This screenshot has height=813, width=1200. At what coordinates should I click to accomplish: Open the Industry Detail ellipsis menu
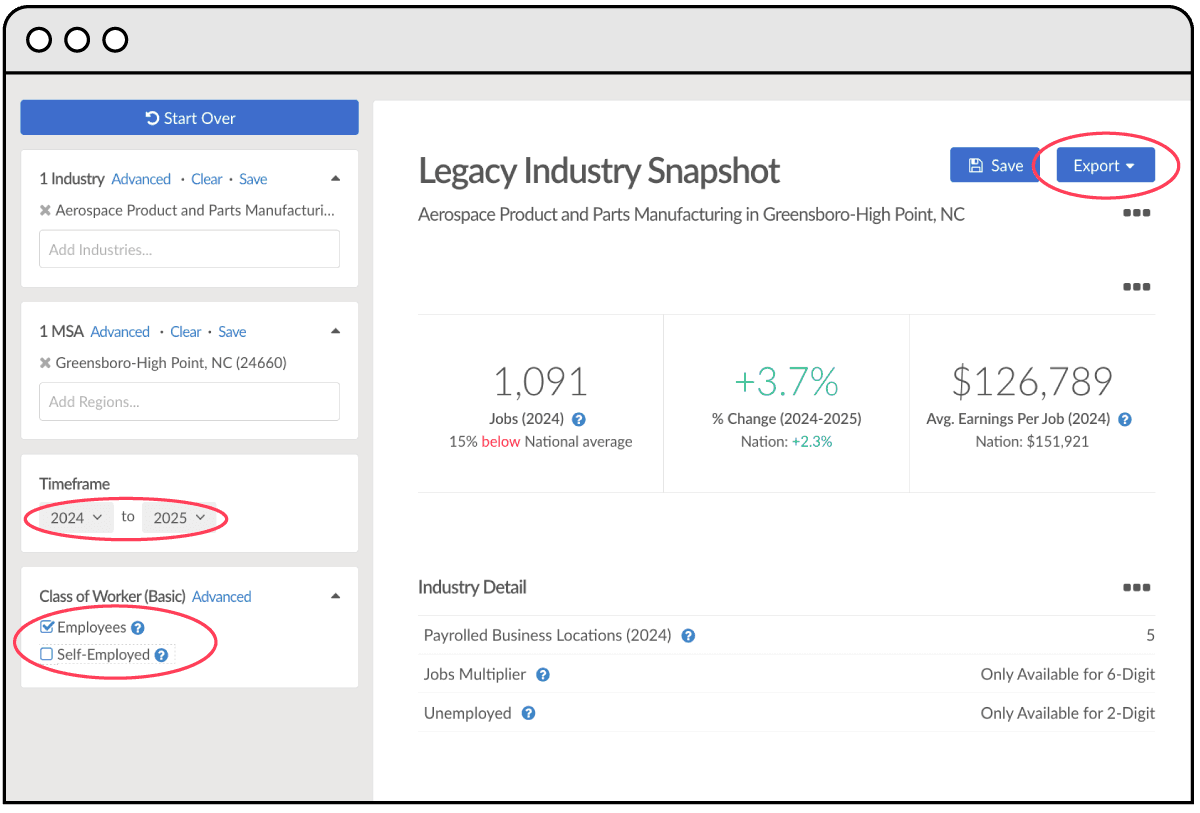pos(1137,588)
